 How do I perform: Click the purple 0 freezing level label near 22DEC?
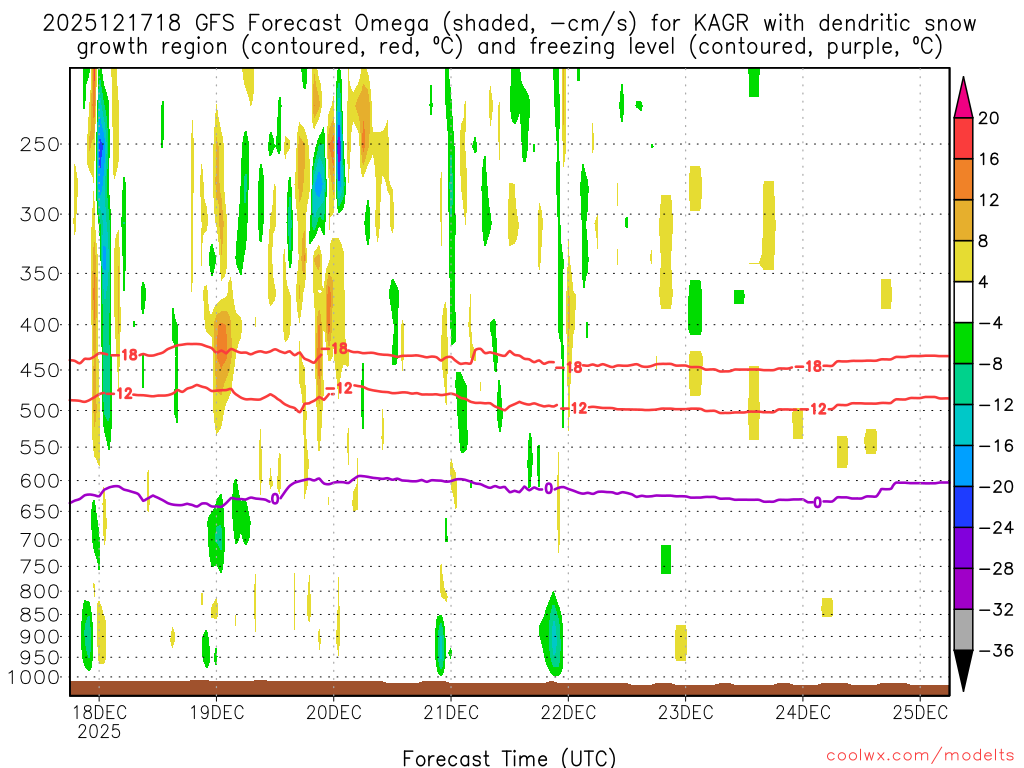[549, 488]
